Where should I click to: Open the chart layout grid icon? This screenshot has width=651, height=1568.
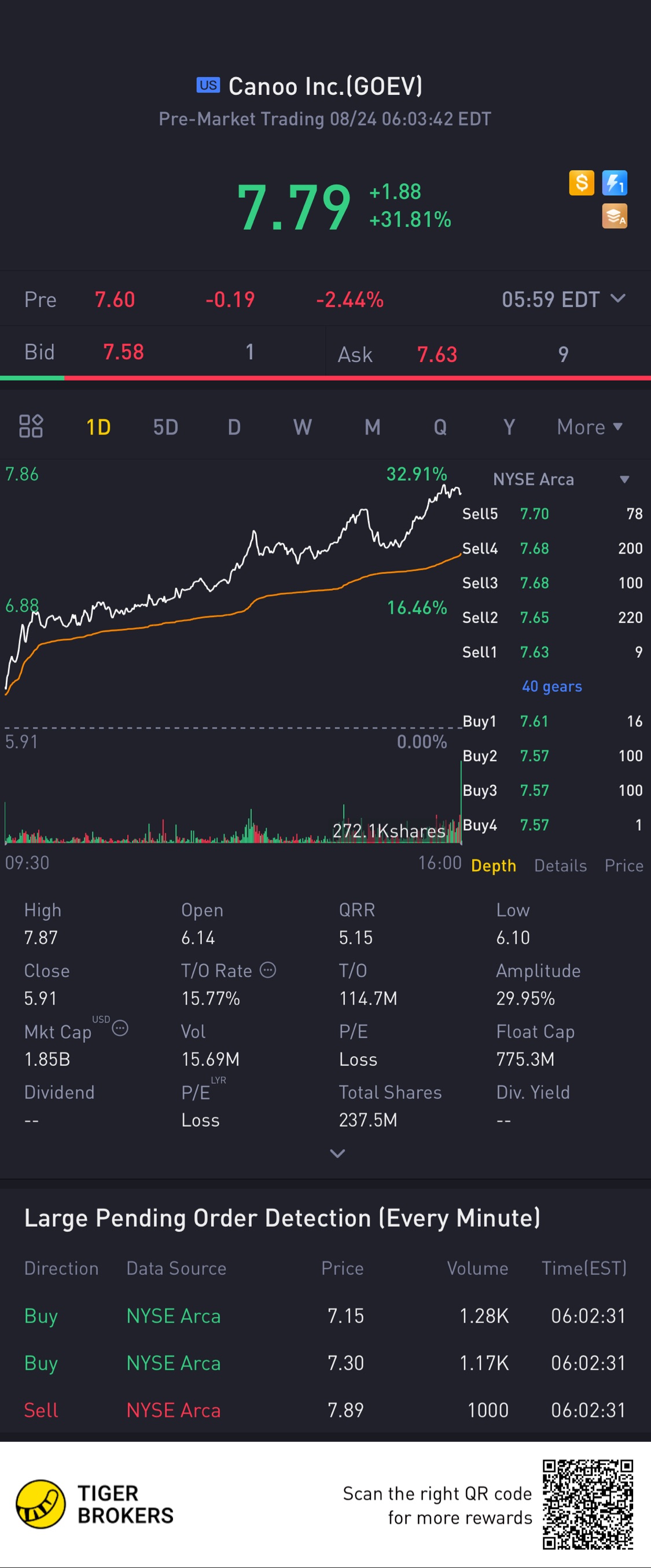[x=31, y=426]
